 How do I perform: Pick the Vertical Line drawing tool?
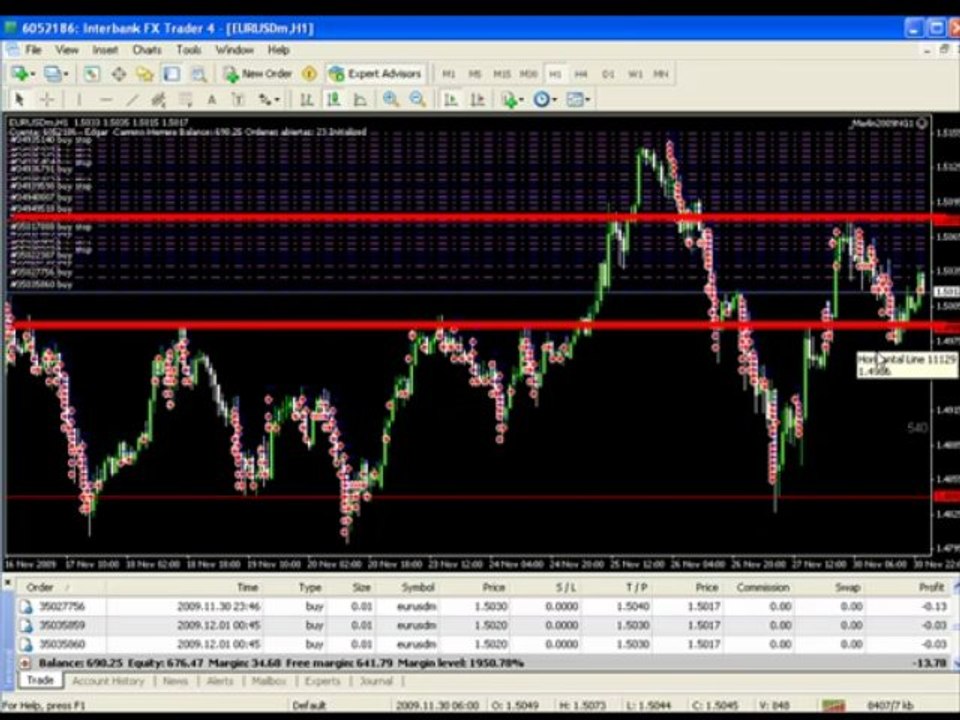(79, 99)
